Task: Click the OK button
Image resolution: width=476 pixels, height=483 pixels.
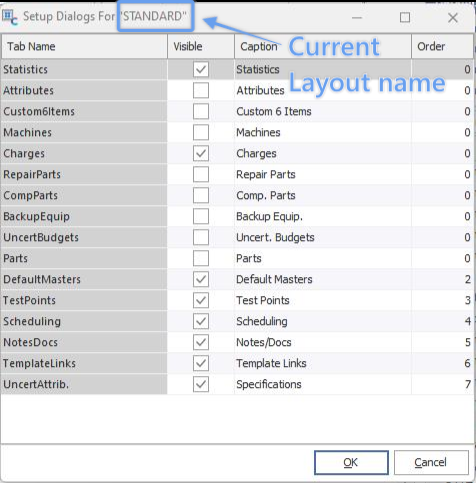Action: pyautogui.click(x=351, y=462)
